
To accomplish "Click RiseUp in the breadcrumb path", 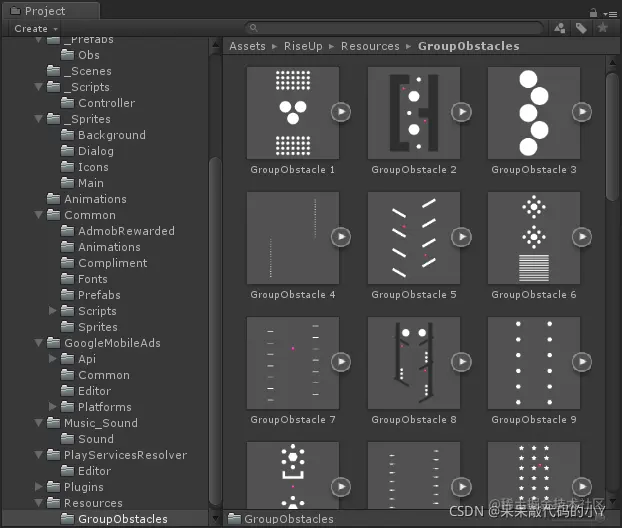I will coord(303,46).
